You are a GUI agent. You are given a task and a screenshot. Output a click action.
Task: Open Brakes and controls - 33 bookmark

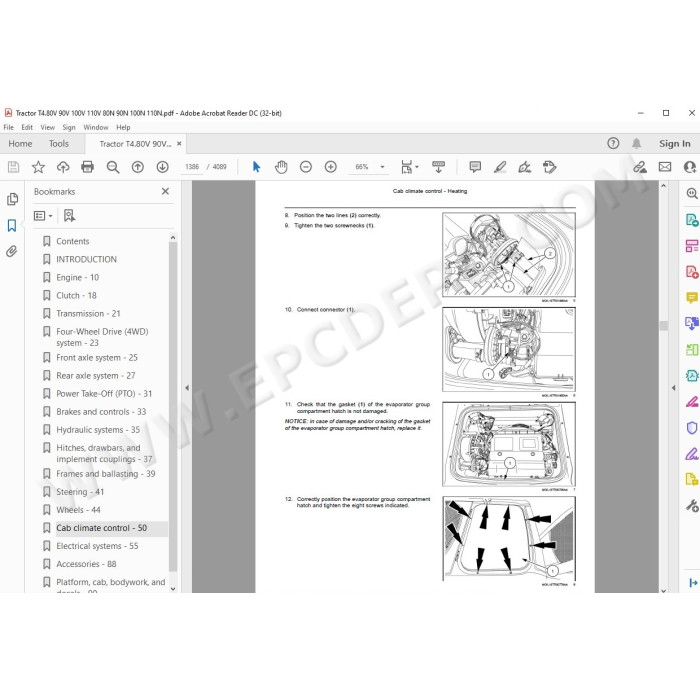coord(101,412)
